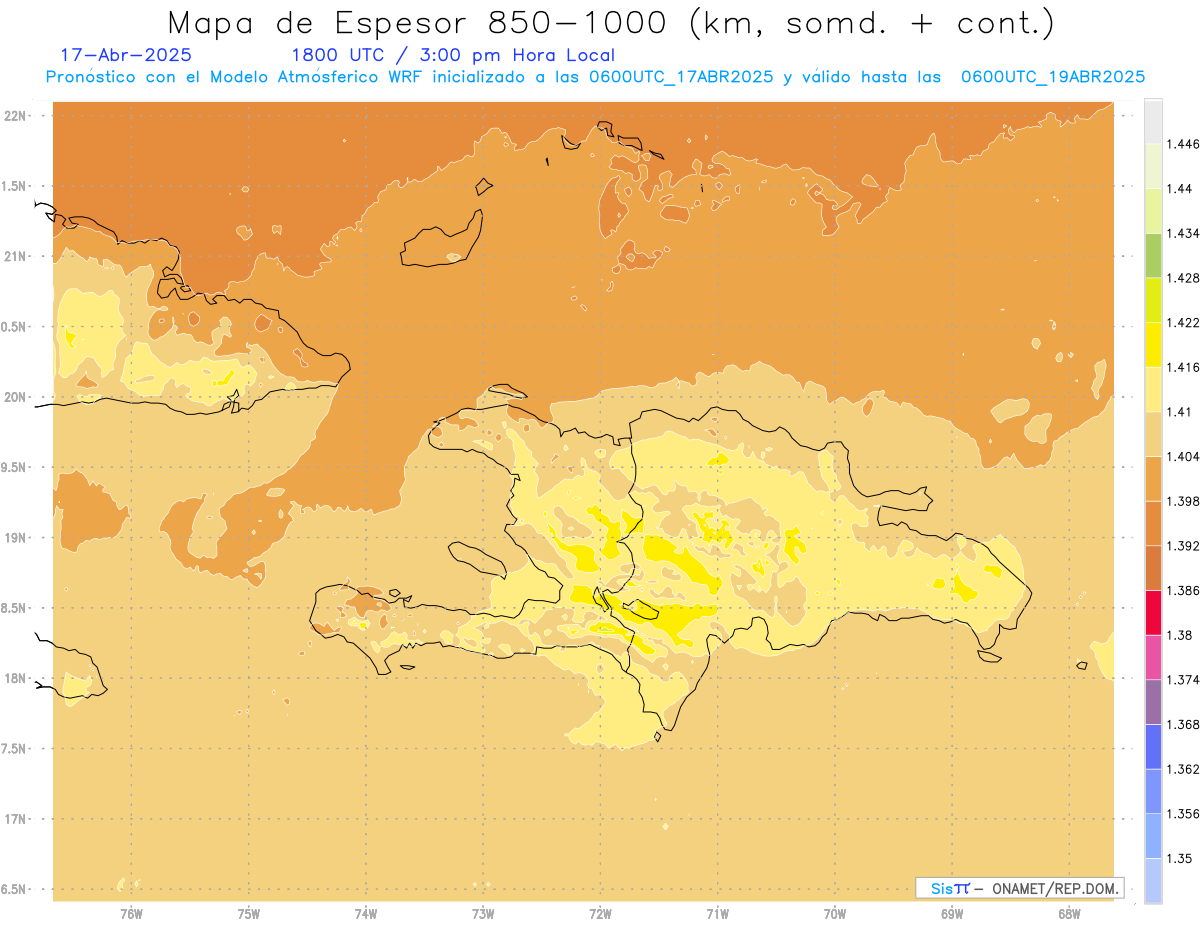Click the legend value 1.35

(1178, 858)
